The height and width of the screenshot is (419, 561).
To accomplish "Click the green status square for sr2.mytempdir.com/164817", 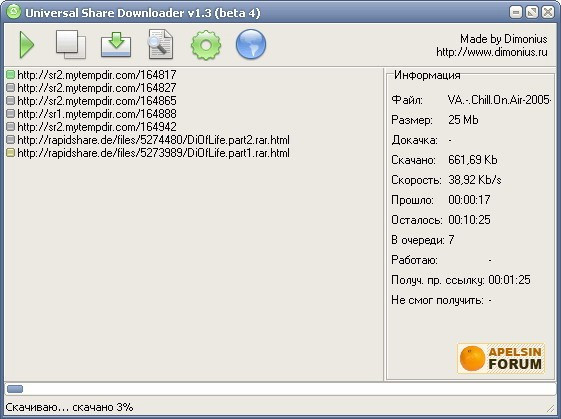I will tap(10, 74).
